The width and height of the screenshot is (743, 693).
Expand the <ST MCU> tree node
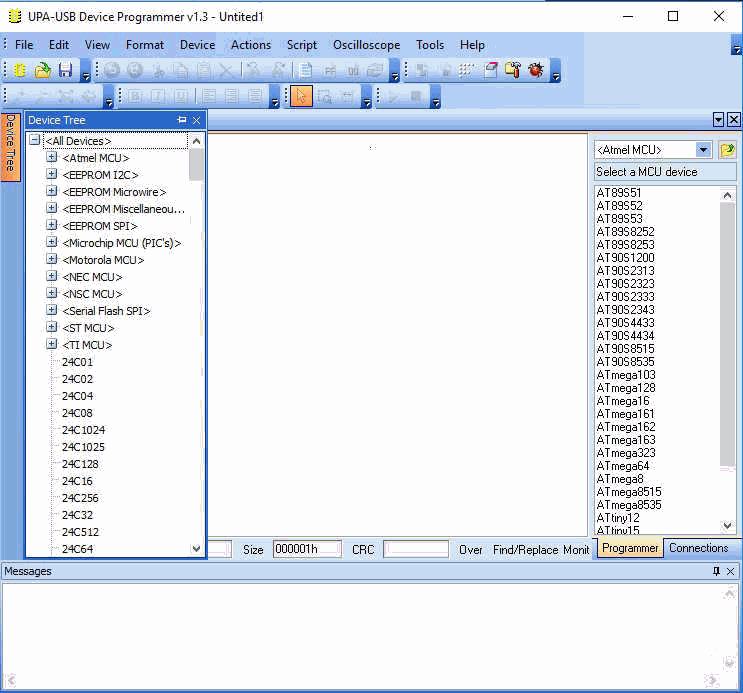[52, 327]
